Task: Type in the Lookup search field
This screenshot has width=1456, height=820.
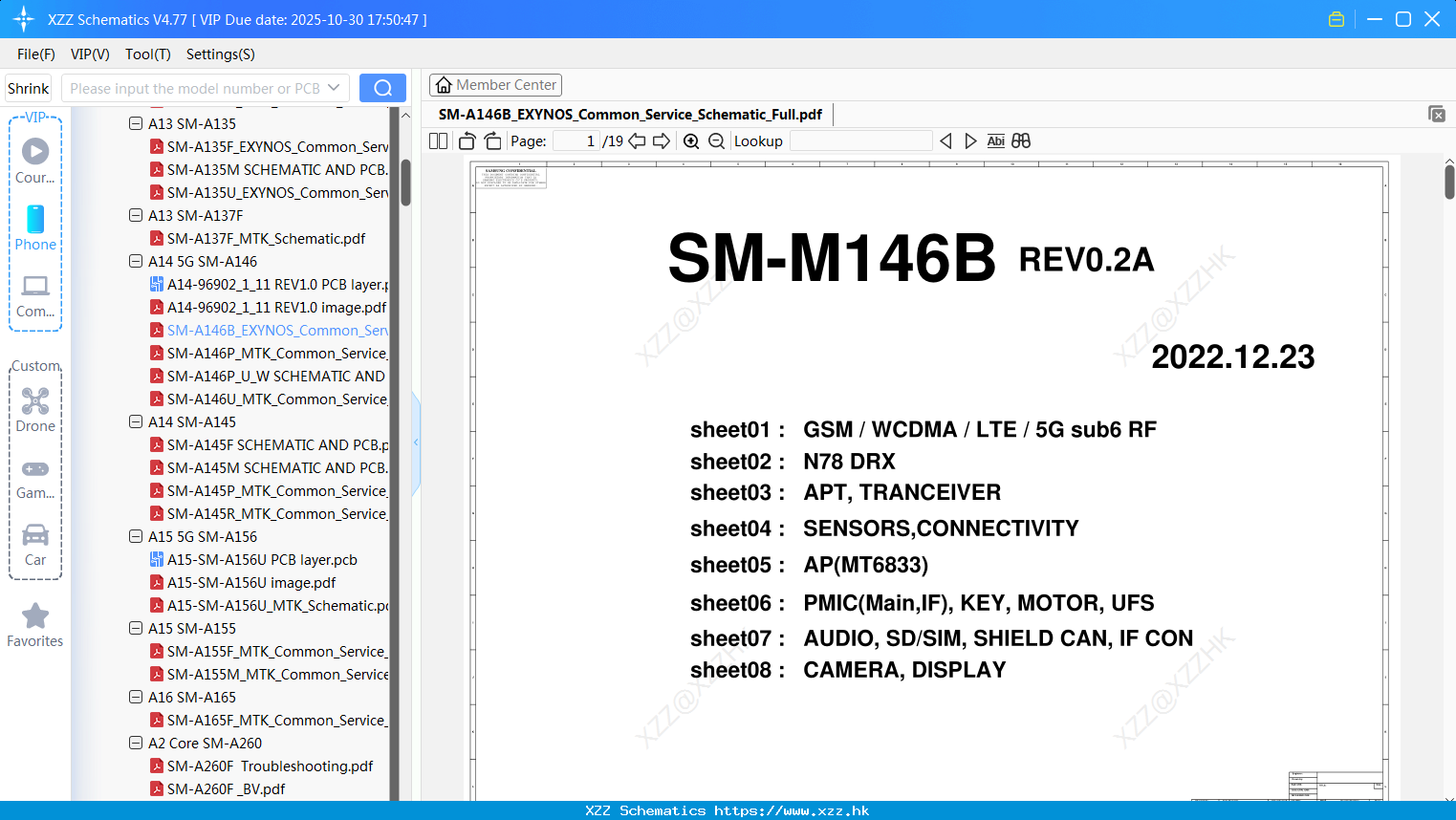Action: (x=860, y=140)
